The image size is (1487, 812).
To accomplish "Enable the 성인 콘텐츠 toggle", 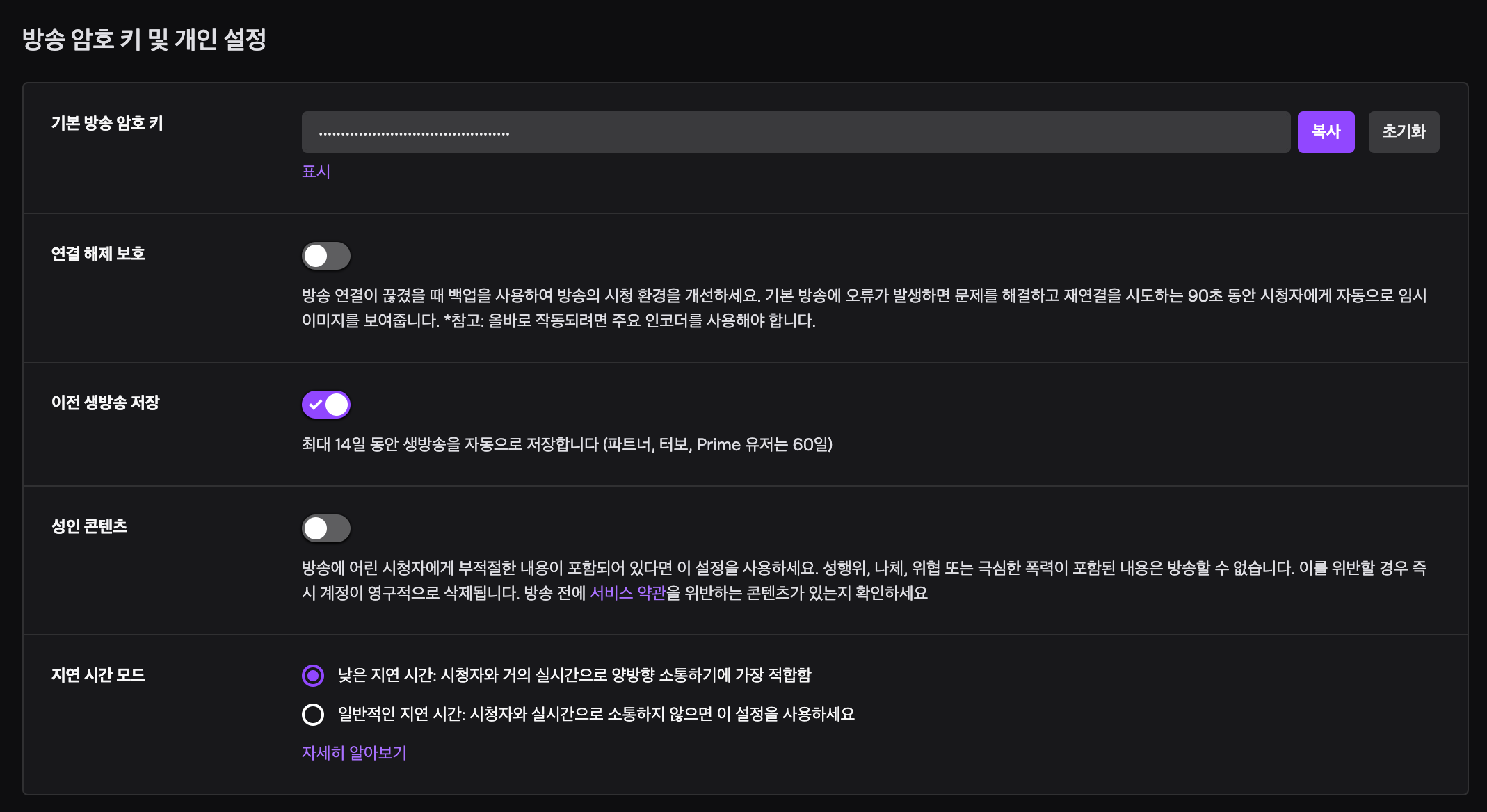I will (325, 528).
